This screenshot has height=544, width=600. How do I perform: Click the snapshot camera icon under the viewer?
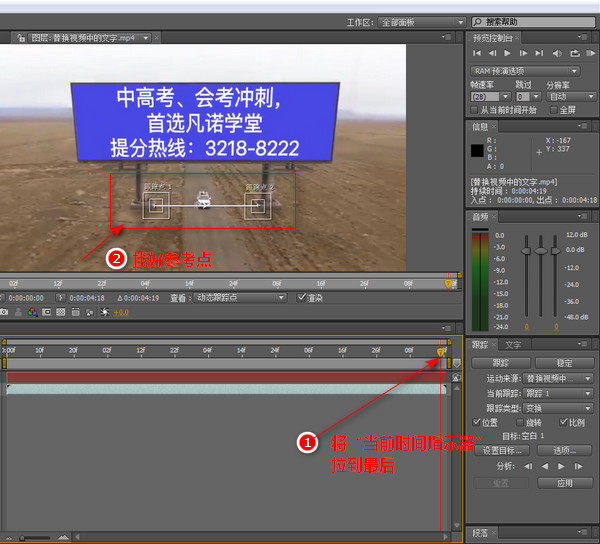4,312
